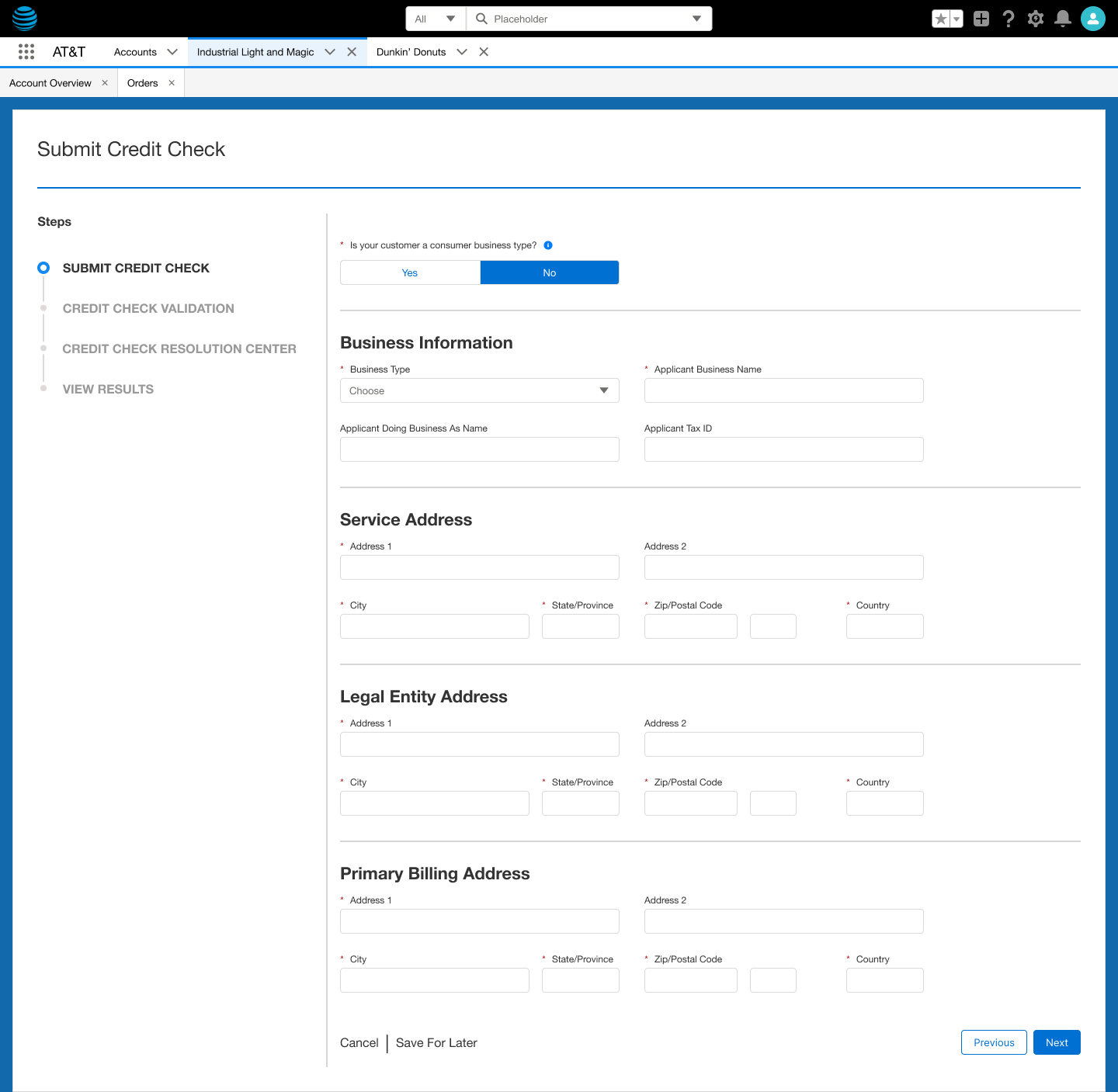Open the Industrial Light and Magic tab dropdown

[330, 52]
